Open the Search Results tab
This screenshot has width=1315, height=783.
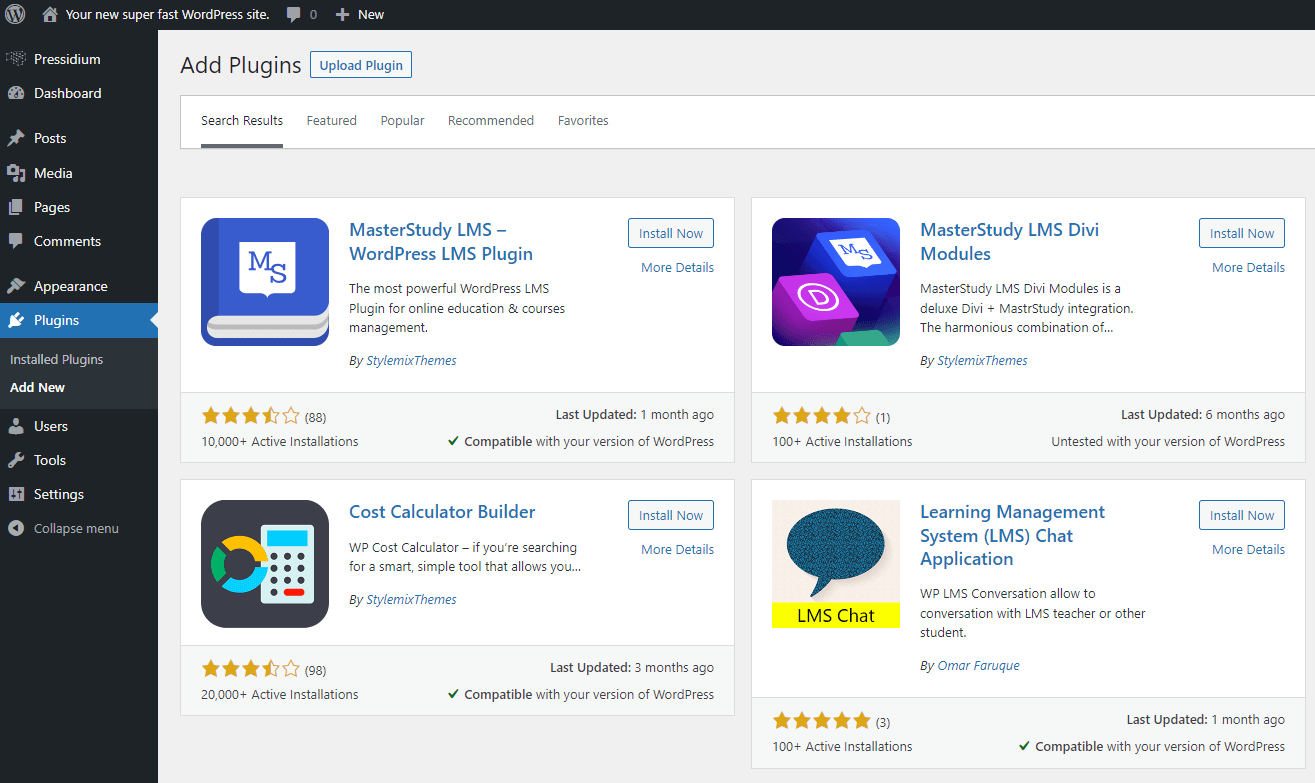tap(242, 121)
